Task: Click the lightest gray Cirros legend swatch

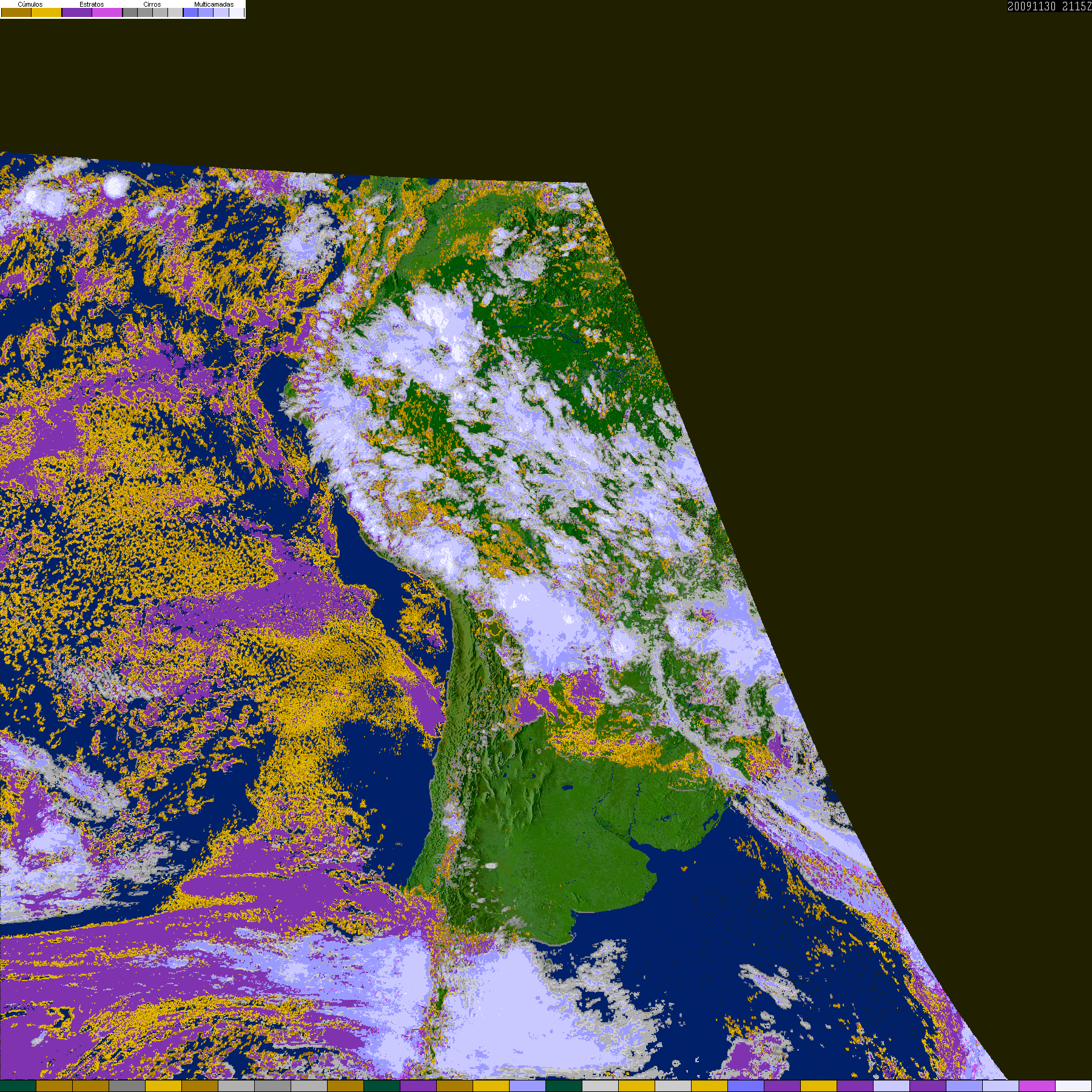Action: (x=175, y=12)
